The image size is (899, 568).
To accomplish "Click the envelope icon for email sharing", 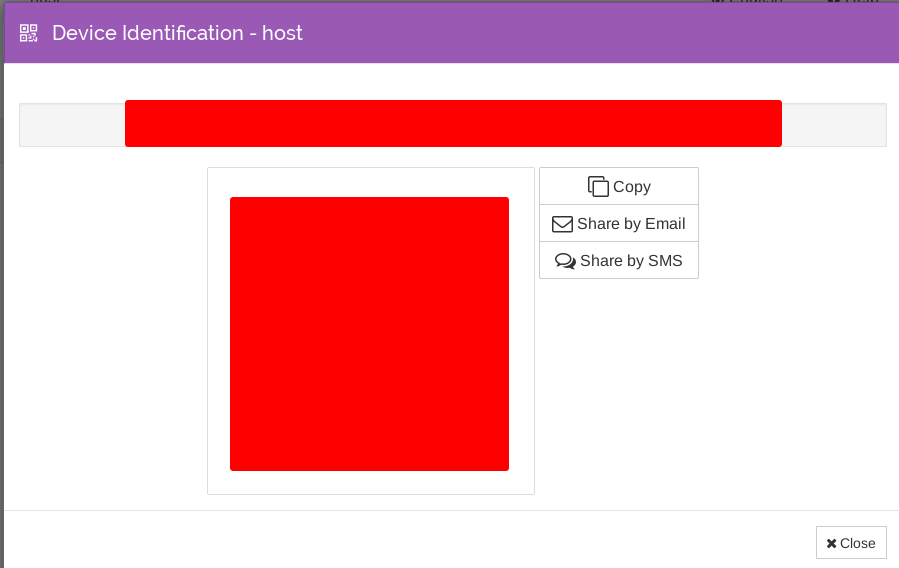I will pyautogui.click(x=562, y=224).
